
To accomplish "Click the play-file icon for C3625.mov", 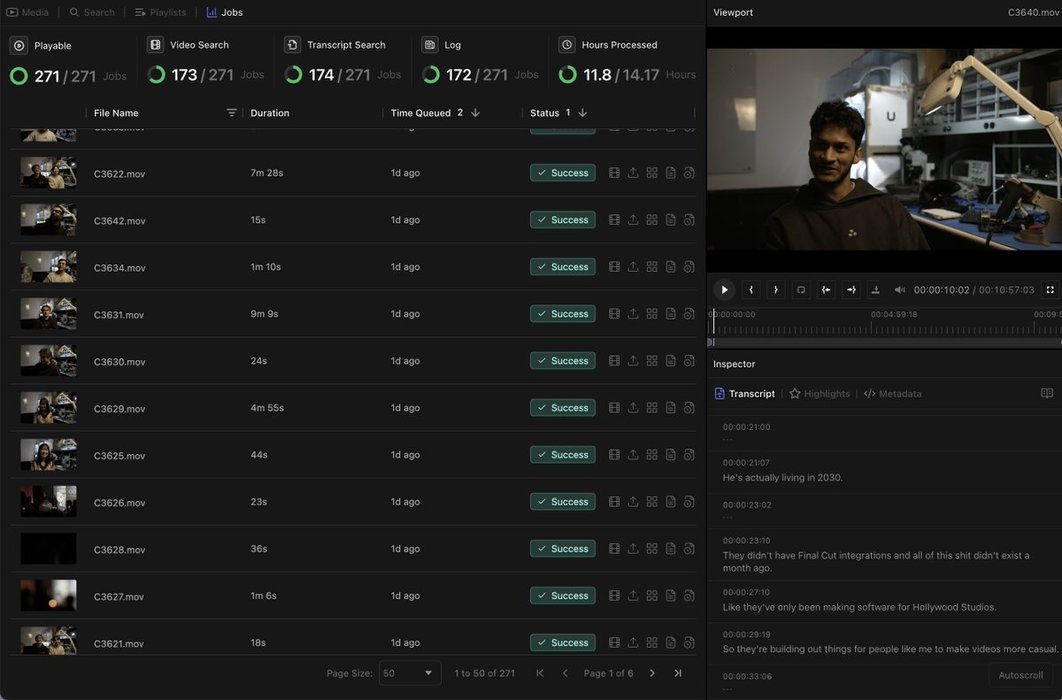I will [689, 455].
